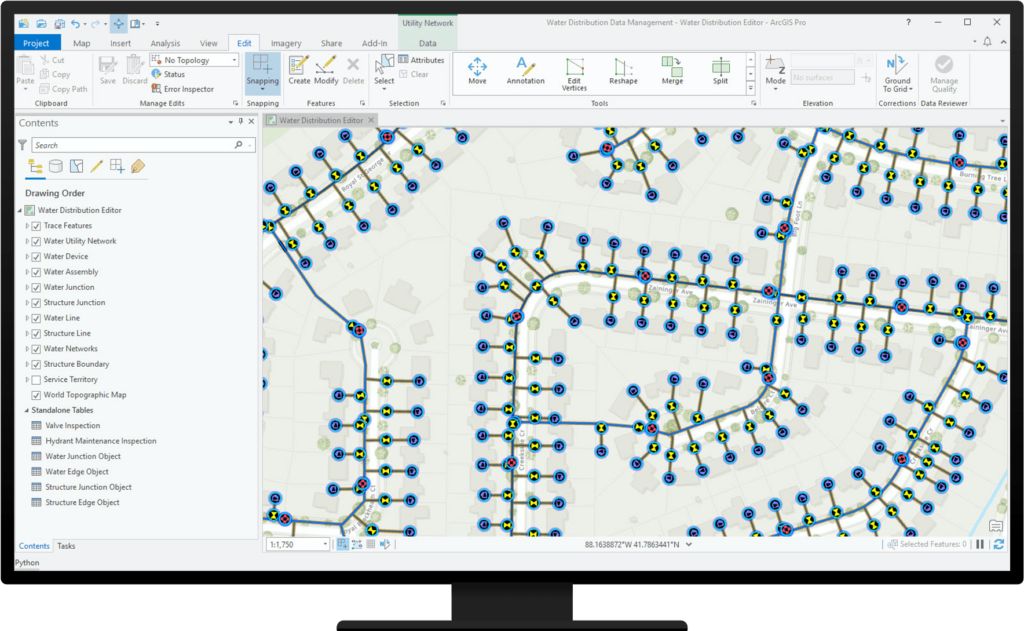
Task: Pause map drawing with the pause icon
Action: [980, 544]
